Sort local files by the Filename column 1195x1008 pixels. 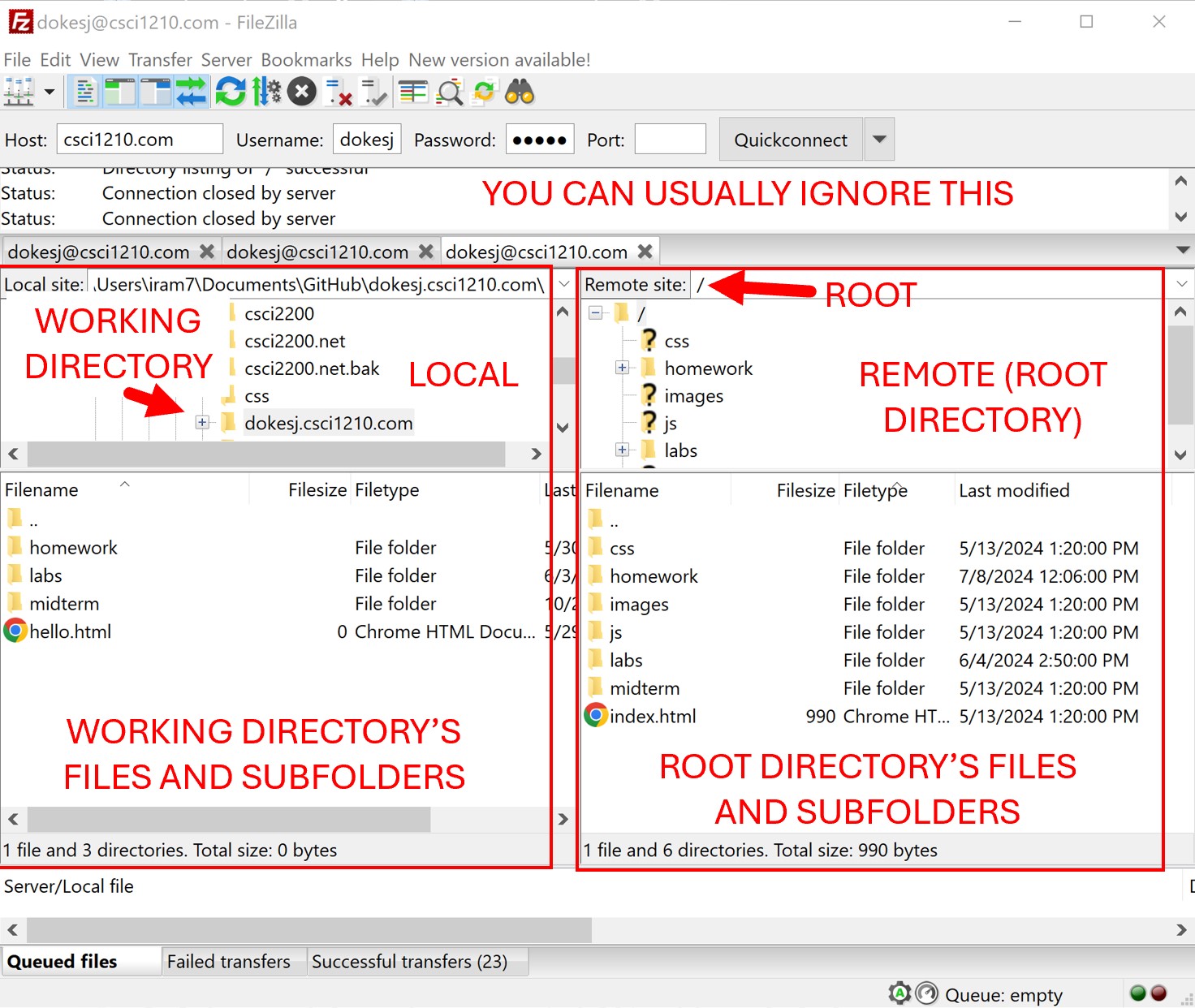coord(41,490)
